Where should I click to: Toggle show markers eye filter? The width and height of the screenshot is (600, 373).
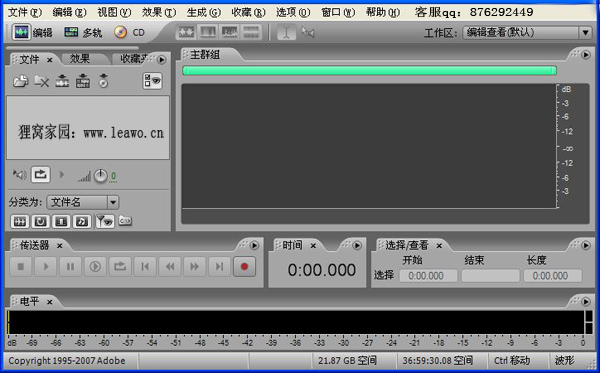click(x=104, y=221)
